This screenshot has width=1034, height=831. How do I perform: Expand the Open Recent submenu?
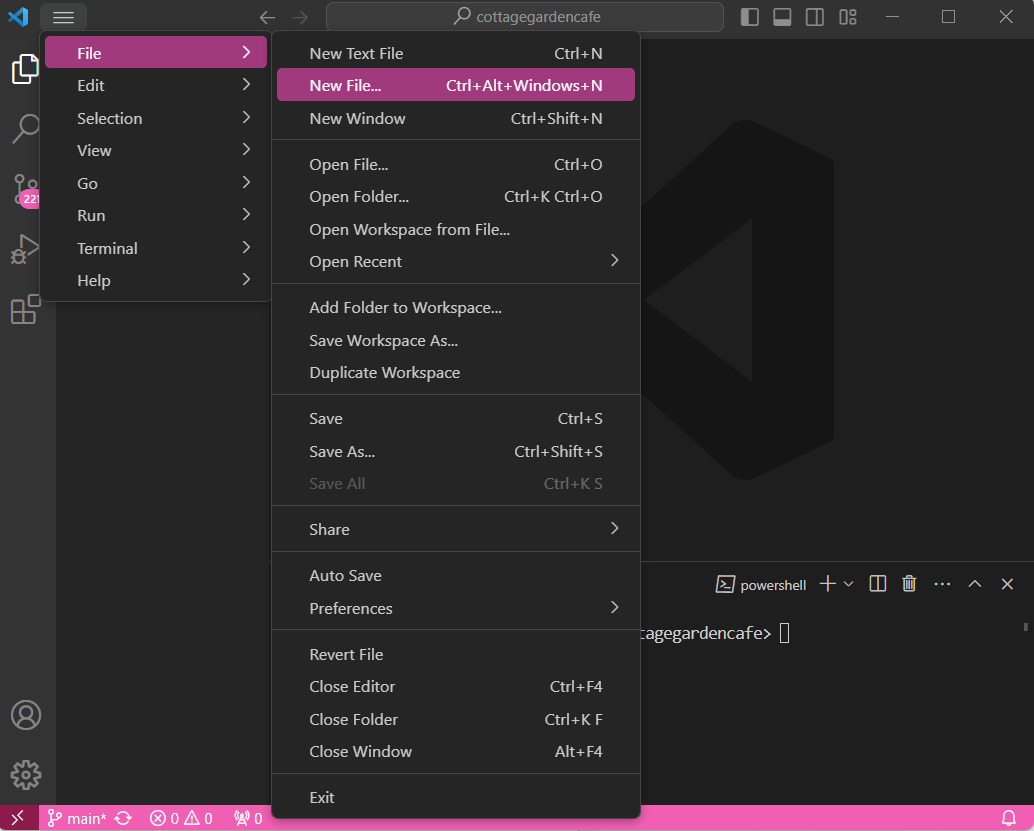456,260
